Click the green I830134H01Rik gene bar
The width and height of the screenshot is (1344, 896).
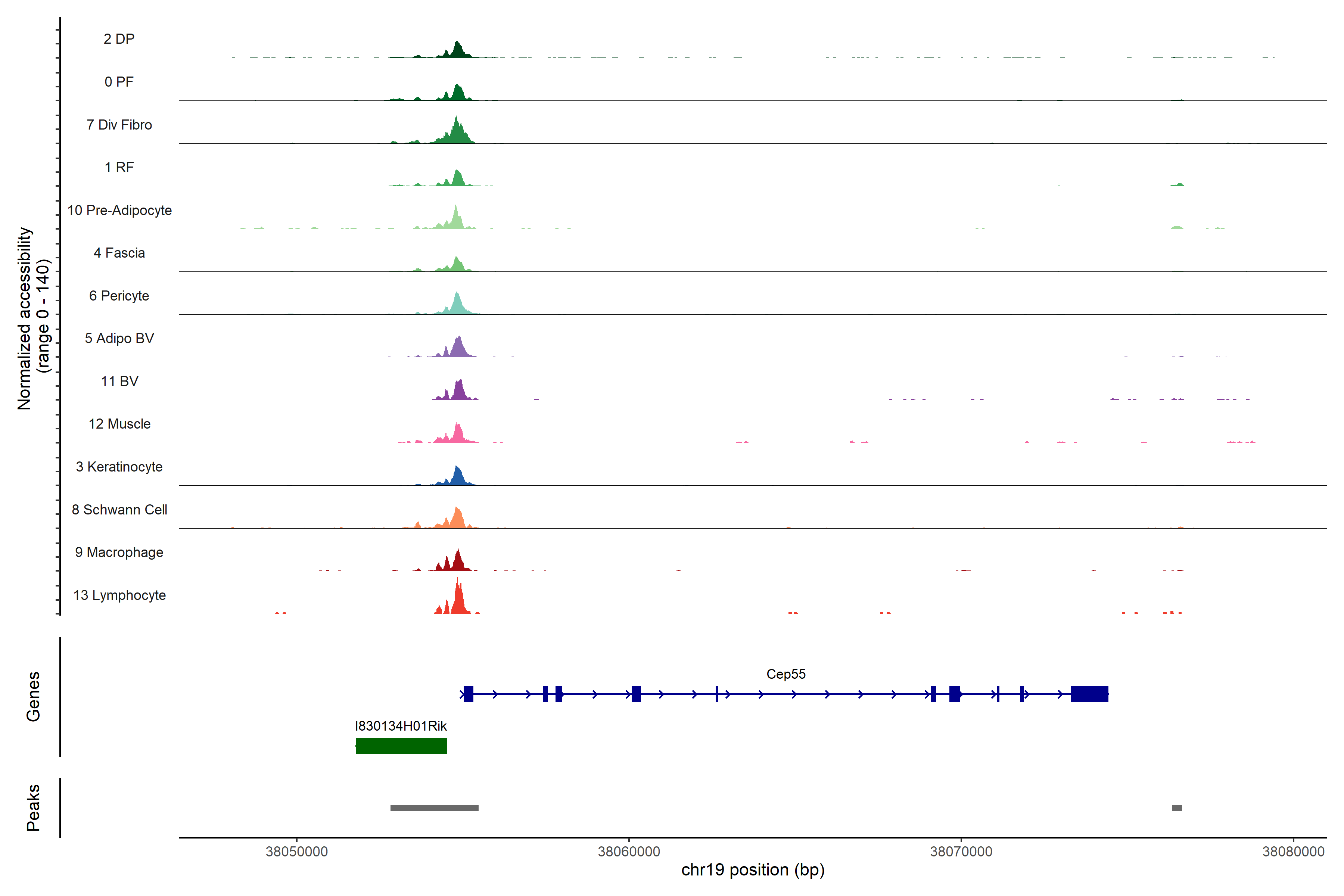tap(401, 746)
